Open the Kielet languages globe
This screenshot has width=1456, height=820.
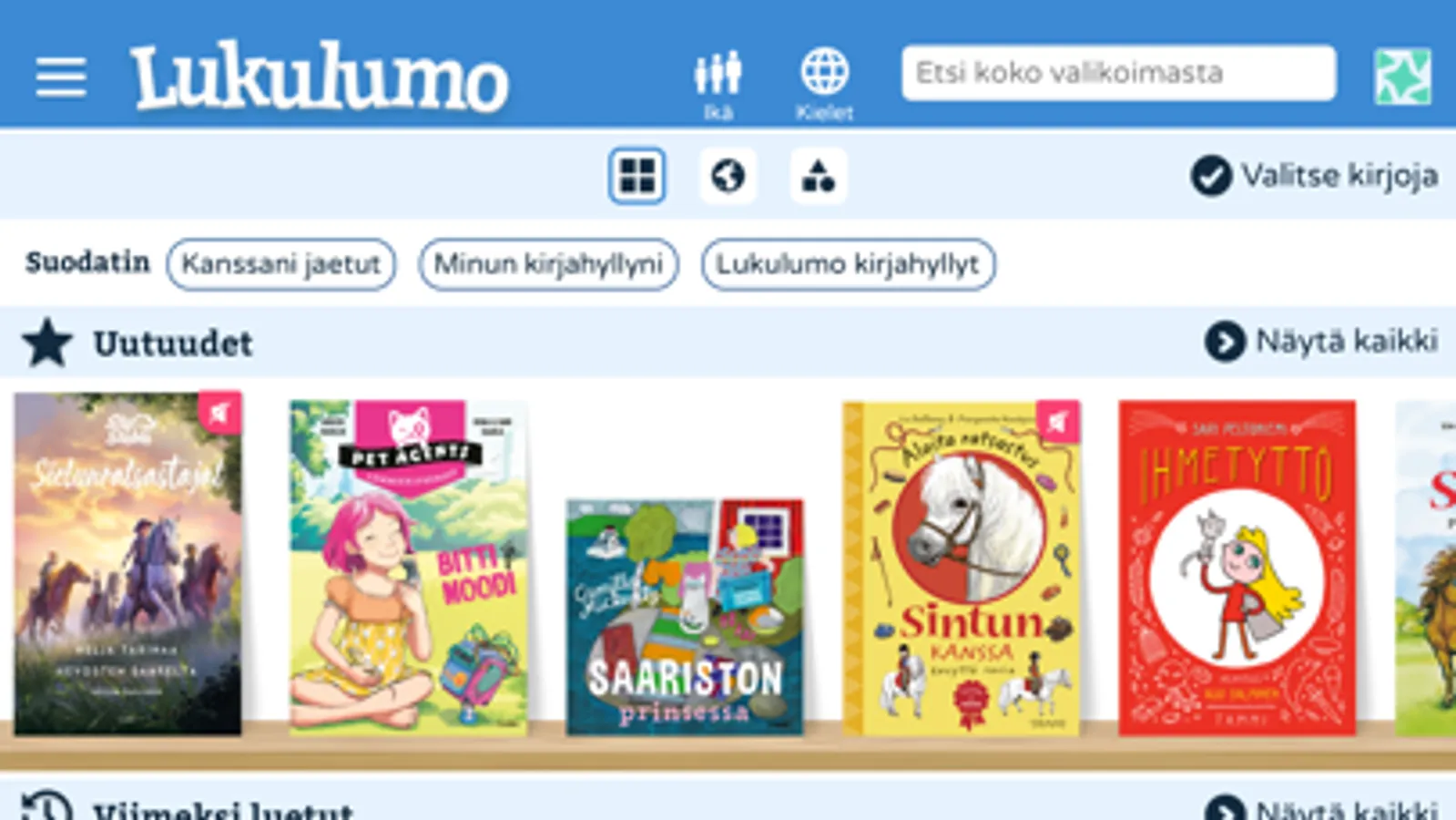pyautogui.click(x=824, y=84)
